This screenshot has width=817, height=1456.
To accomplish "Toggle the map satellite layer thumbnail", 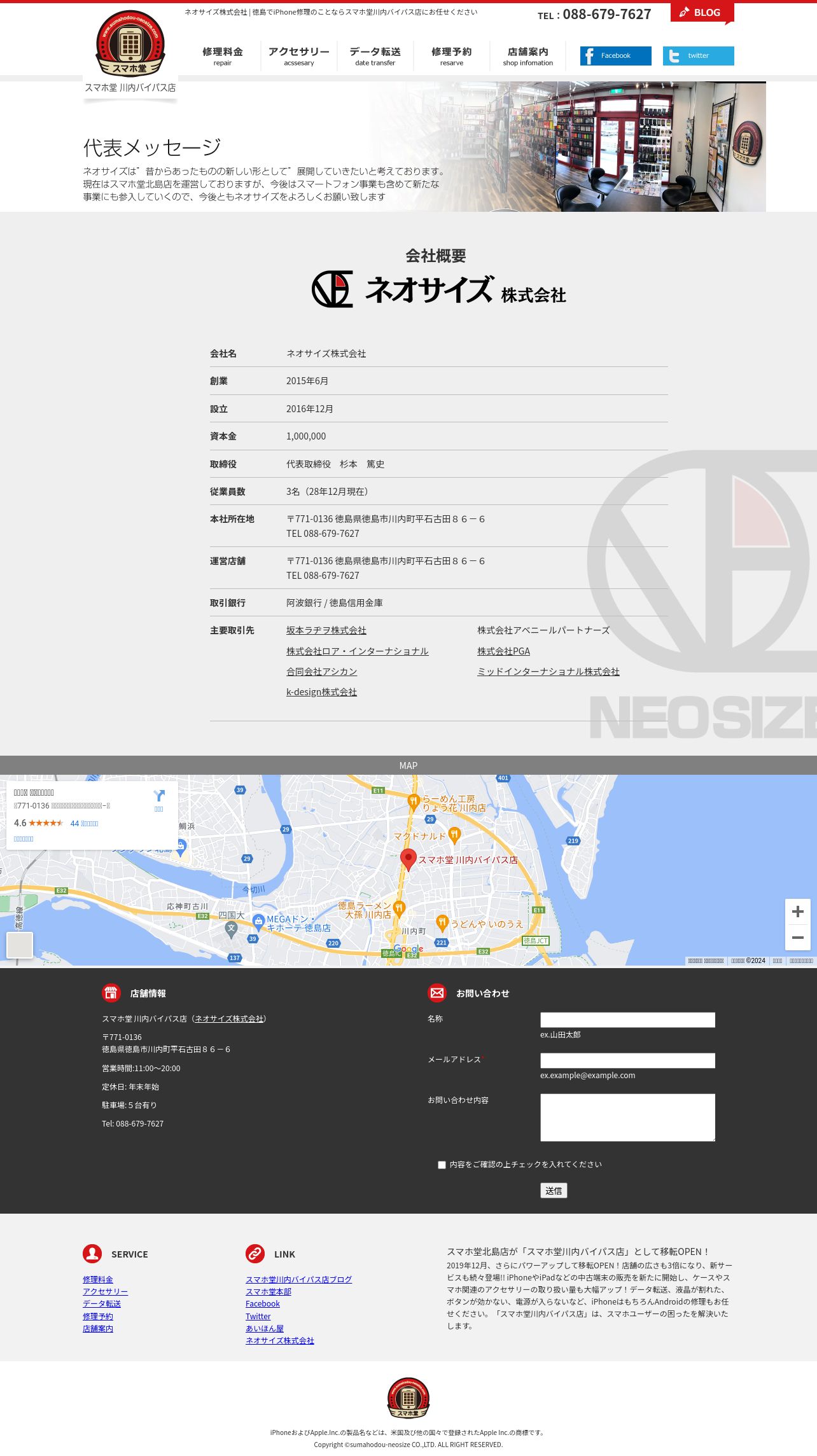I will 20,945.
